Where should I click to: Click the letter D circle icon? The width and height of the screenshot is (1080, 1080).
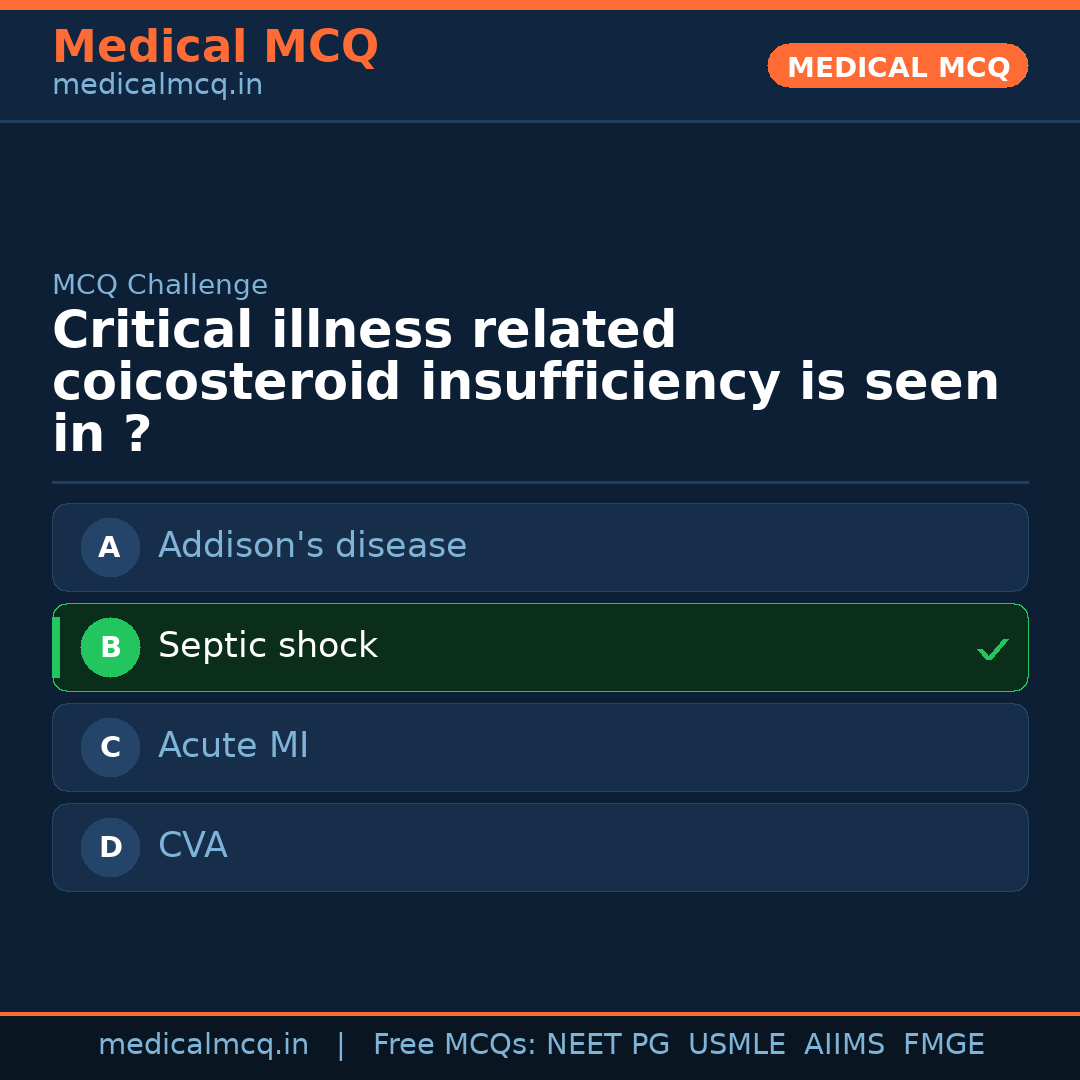(110, 847)
